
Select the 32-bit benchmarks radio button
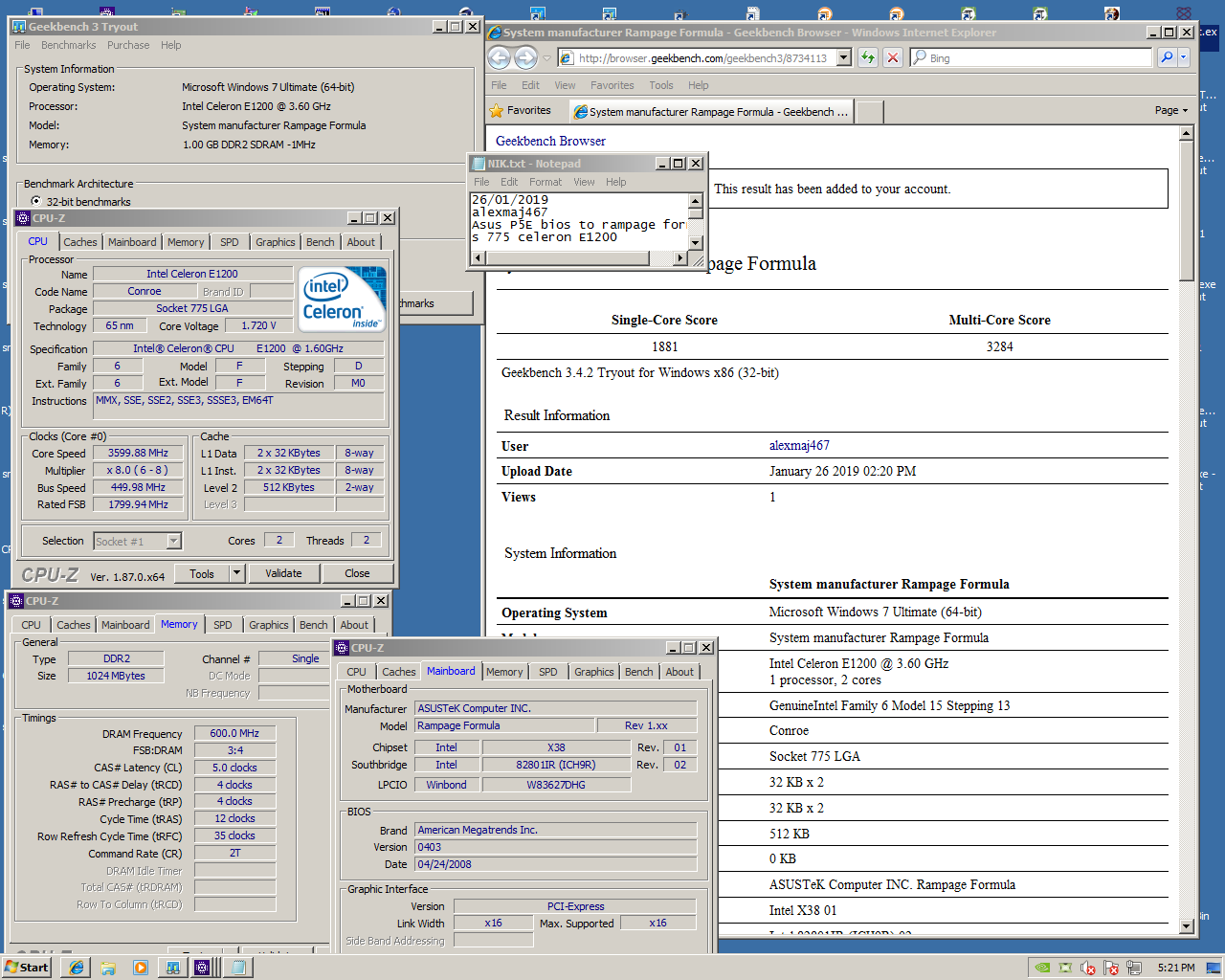[36, 202]
